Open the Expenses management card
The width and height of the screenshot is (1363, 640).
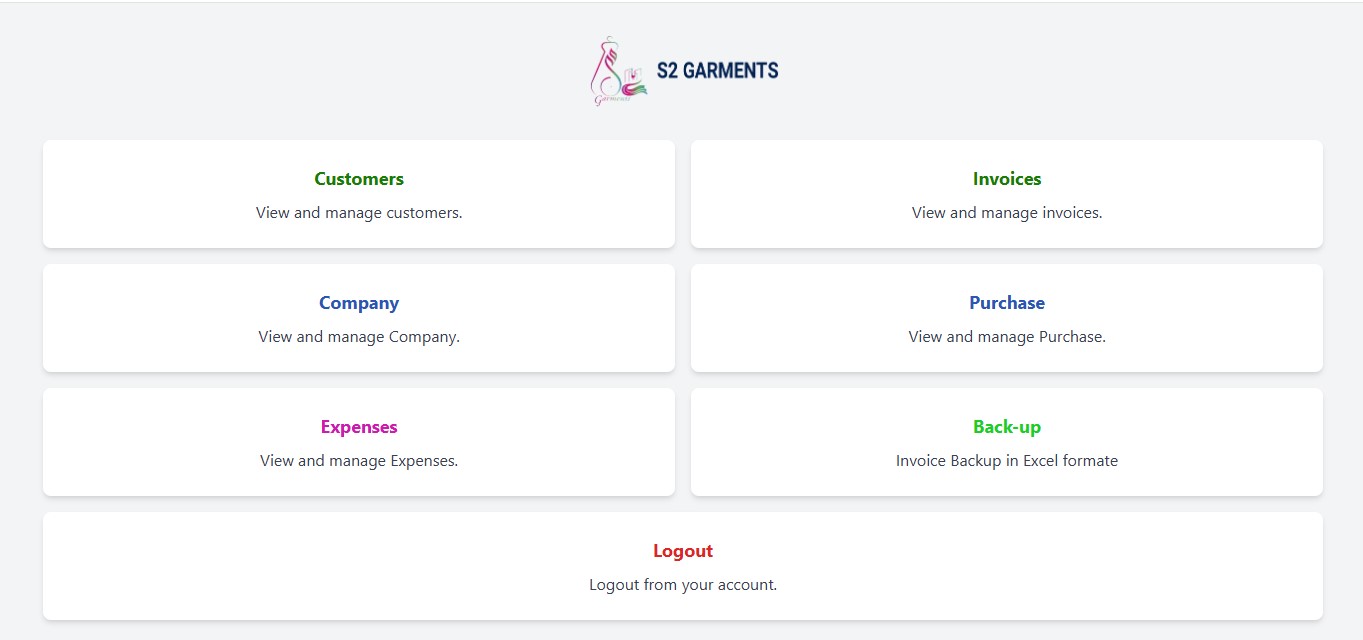[x=358, y=441]
